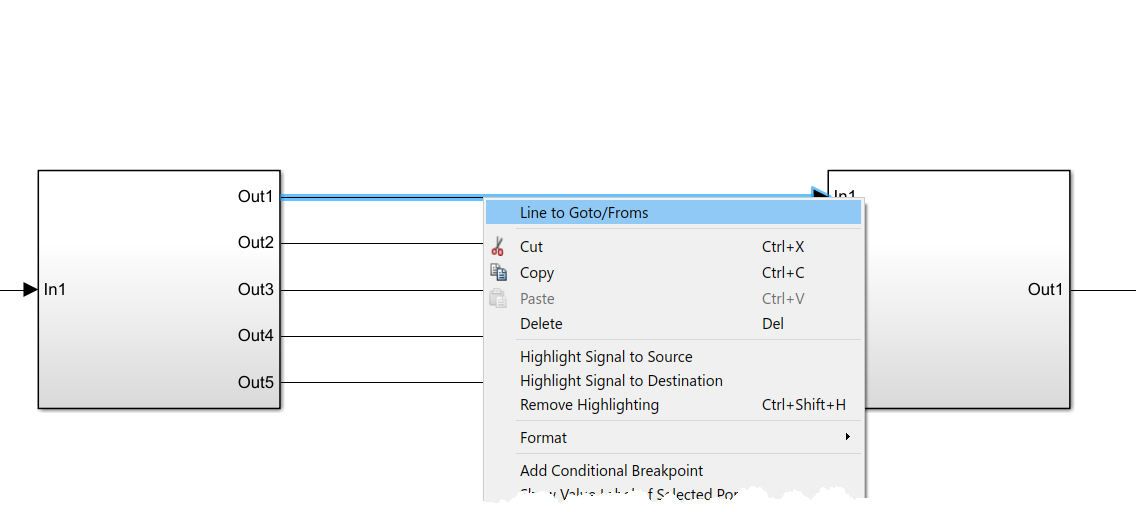The width and height of the screenshot is (1136, 512).
Task: Select Add Conditional Breakpoint option
Action: coord(611,470)
